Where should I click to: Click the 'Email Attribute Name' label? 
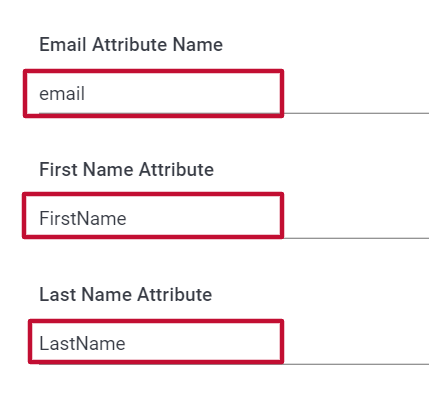click(x=131, y=45)
